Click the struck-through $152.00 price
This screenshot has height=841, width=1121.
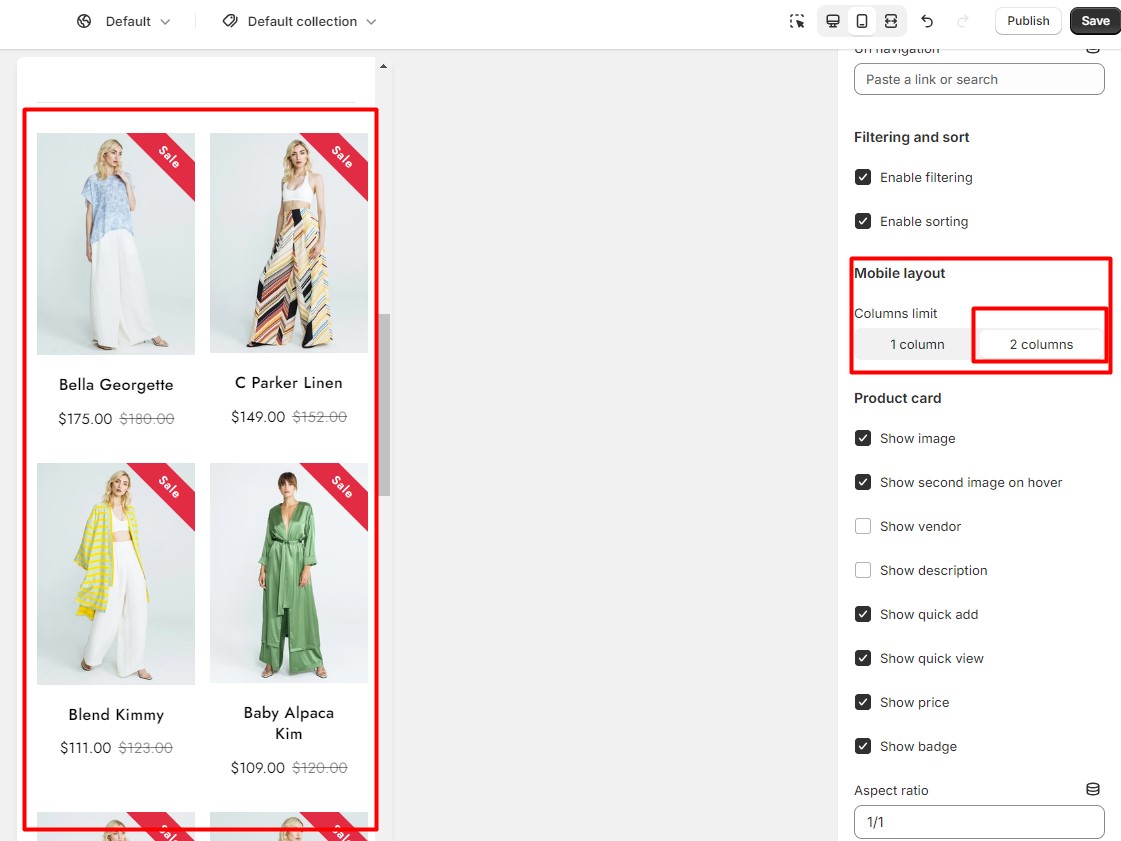click(x=320, y=416)
